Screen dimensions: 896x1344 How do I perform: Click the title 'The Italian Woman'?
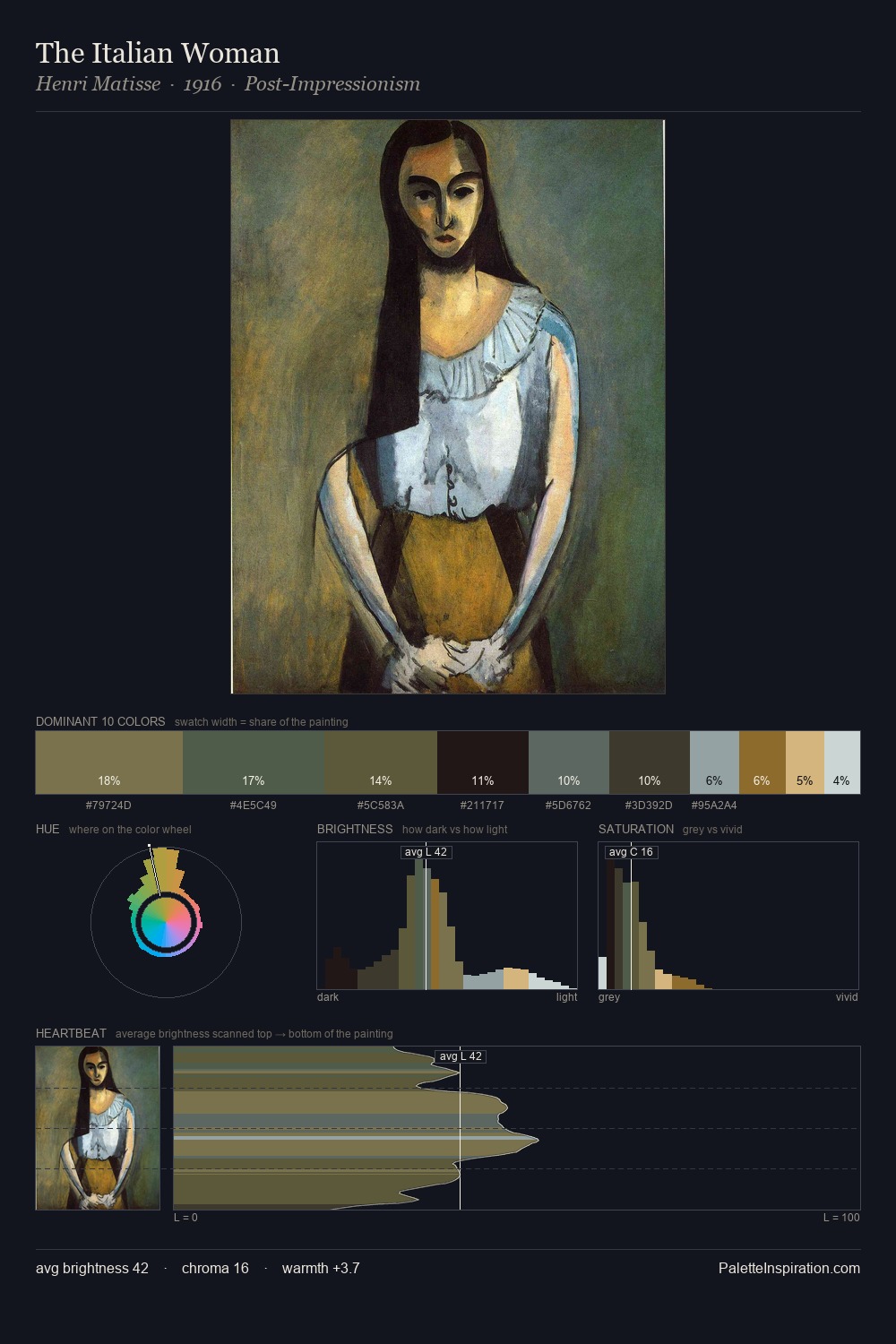(x=158, y=53)
